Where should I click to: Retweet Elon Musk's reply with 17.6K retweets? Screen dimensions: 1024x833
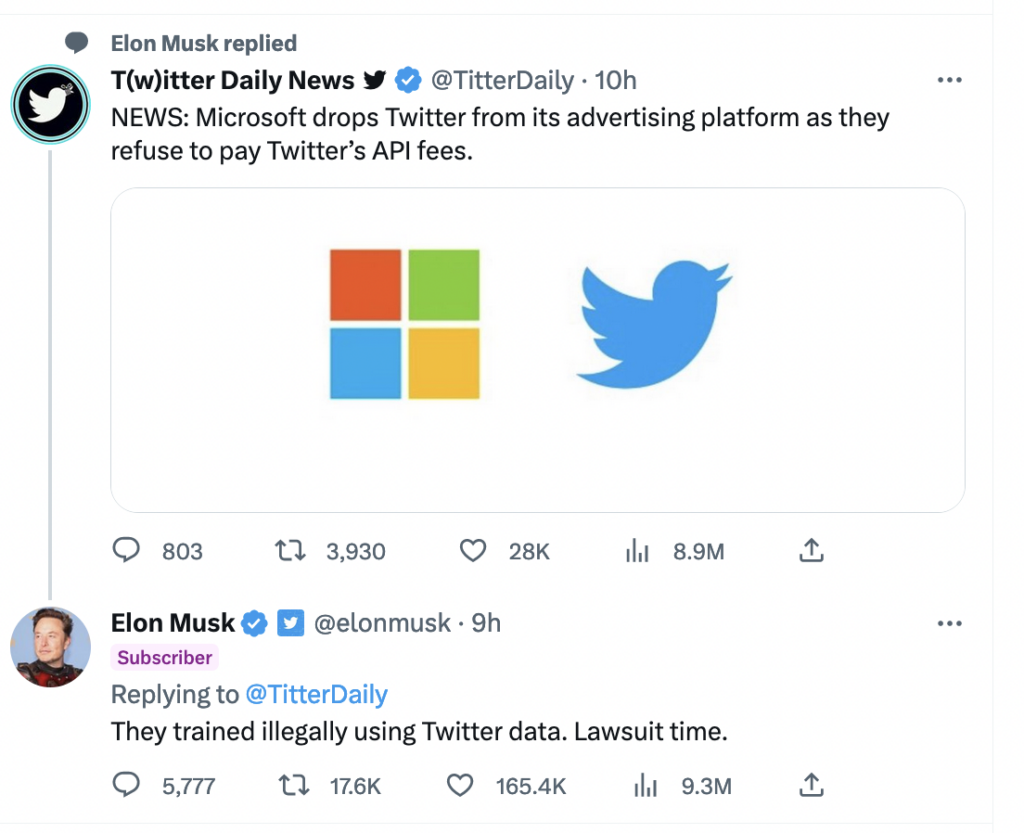click(x=294, y=785)
